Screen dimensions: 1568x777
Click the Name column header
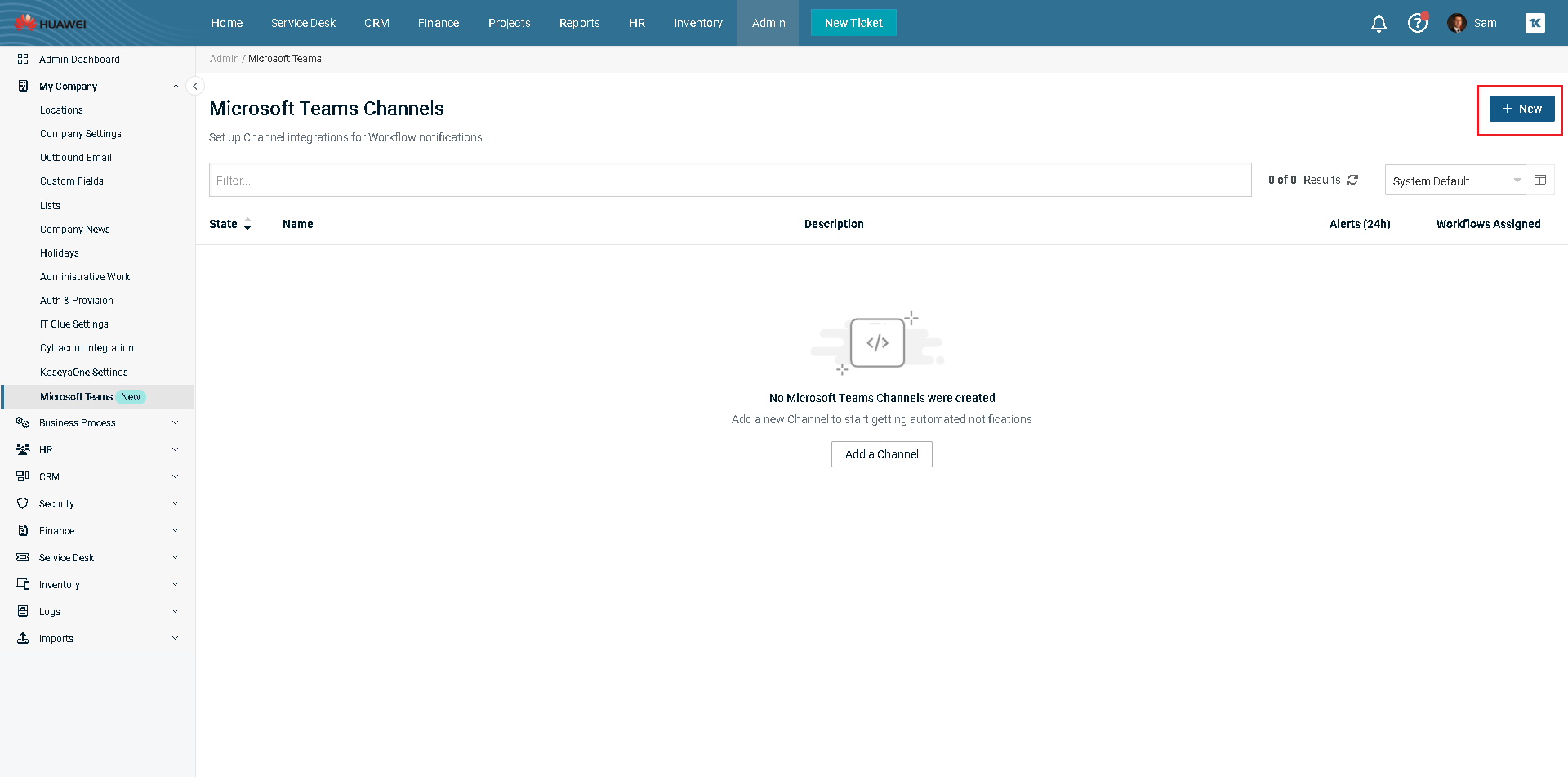(x=298, y=224)
